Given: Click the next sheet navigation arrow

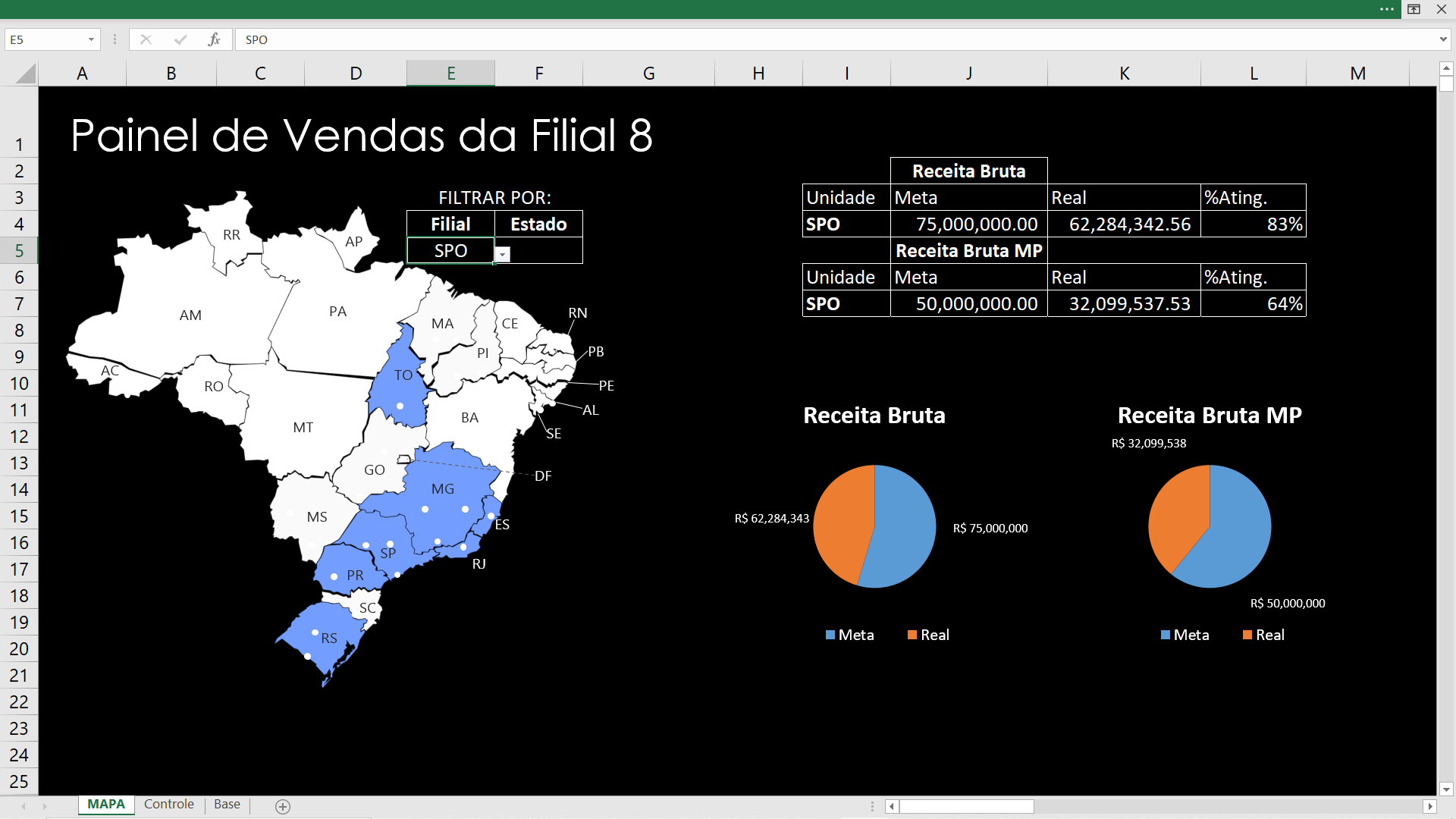Looking at the screenshot, I should pos(45,806).
